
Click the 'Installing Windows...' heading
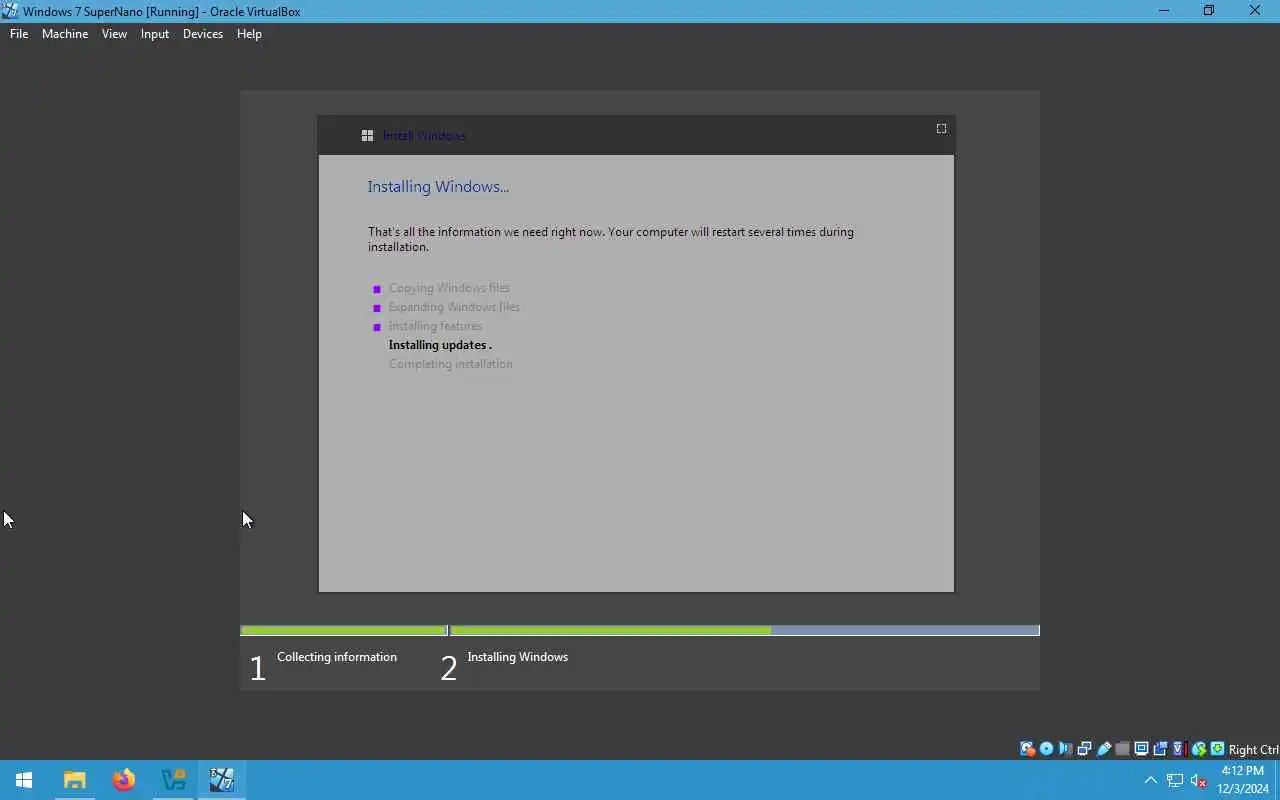point(438,186)
